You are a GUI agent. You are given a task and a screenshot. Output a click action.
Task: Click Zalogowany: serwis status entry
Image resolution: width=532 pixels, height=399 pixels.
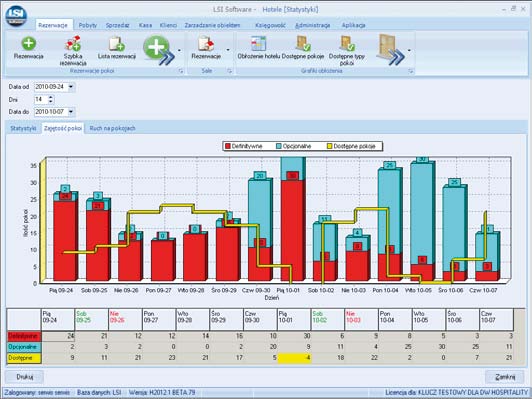[x=37, y=393]
